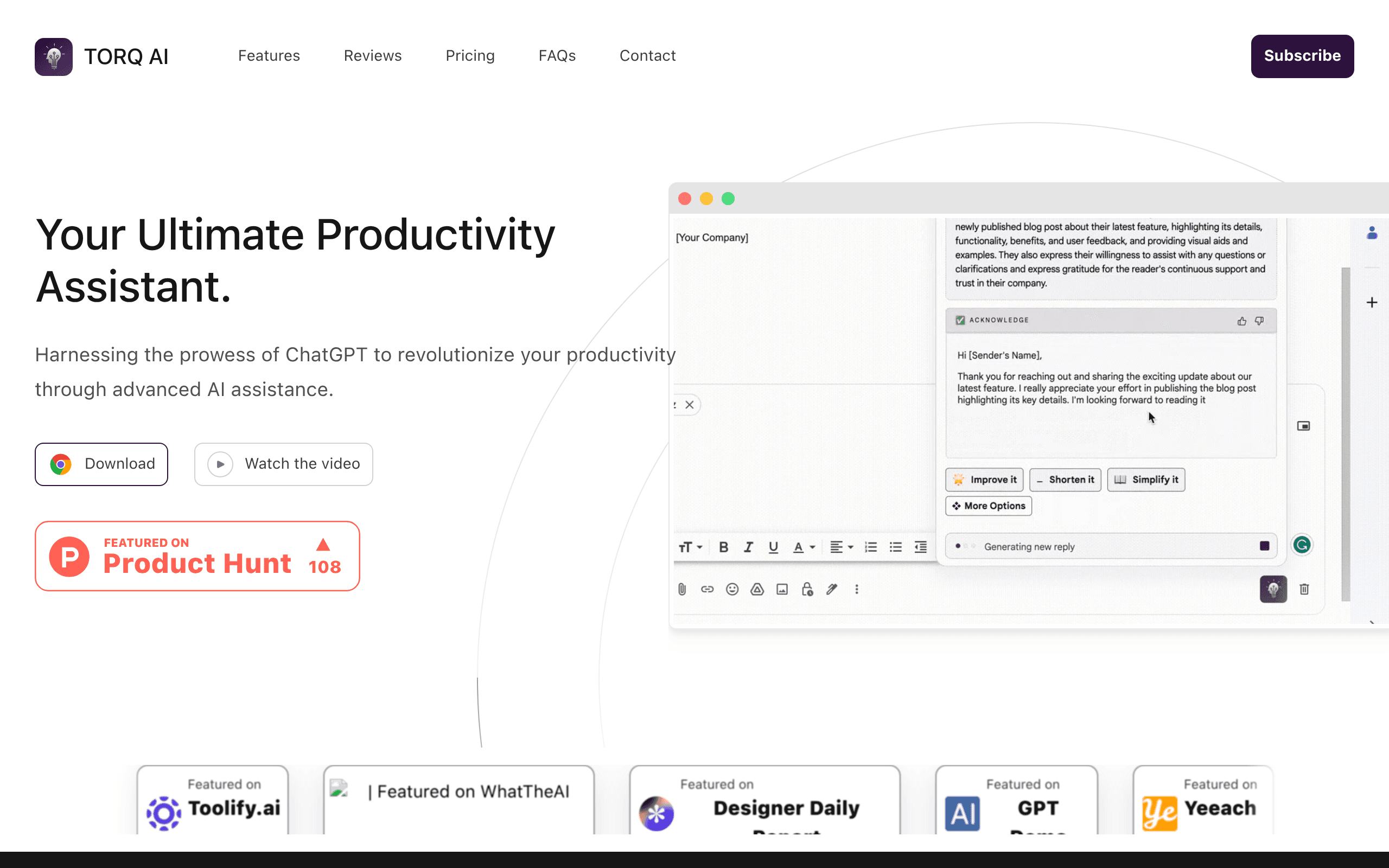Click thumbs up on Acknowledge reply
The width and height of the screenshot is (1389, 868).
[x=1241, y=321]
